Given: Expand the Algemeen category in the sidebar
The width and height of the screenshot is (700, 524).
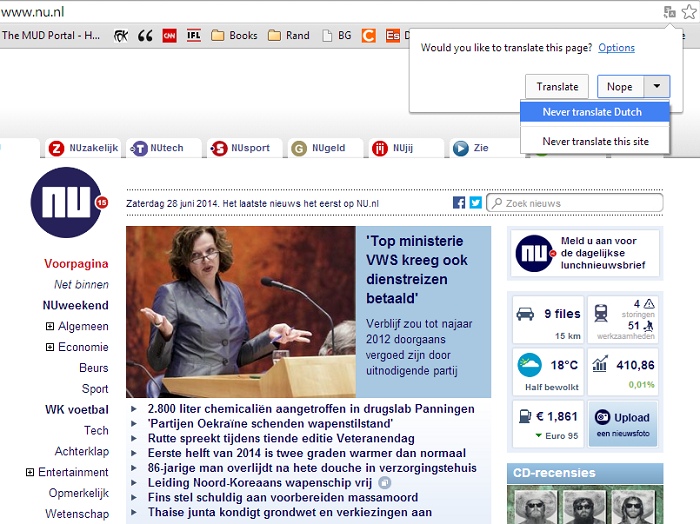Looking at the screenshot, I should 50,326.
